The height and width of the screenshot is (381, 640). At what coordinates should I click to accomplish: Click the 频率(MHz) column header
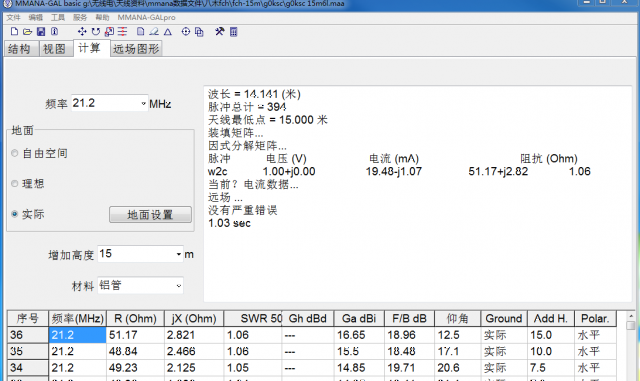click(x=78, y=319)
